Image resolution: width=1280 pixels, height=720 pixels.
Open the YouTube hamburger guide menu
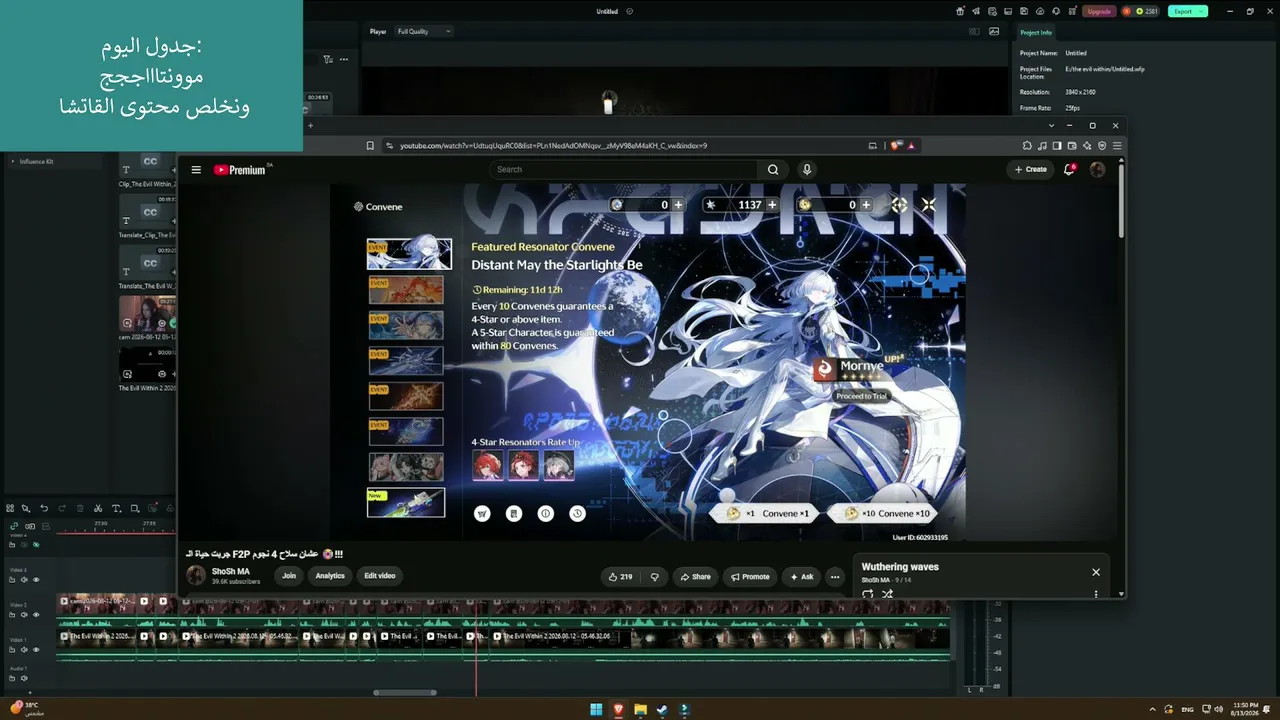(x=196, y=170)
